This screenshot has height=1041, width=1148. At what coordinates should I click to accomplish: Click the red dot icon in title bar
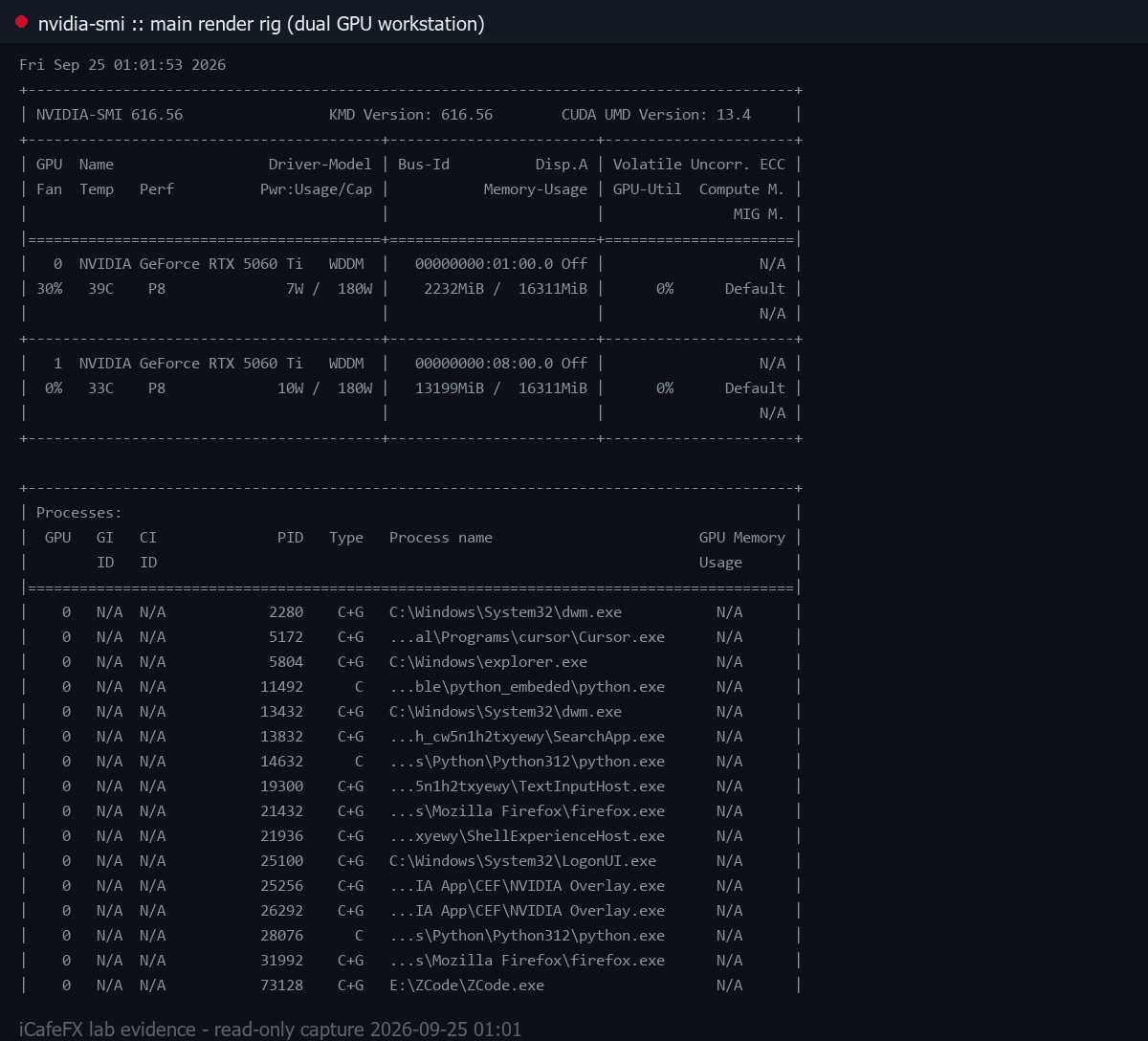pos(21,22)
